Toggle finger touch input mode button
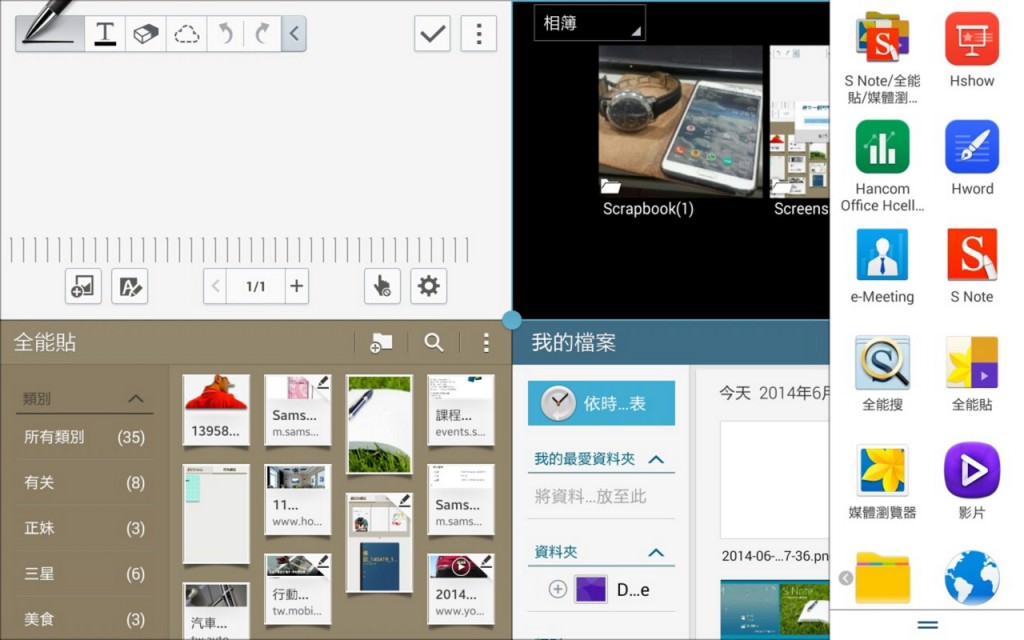1024x640 pixels. point(382,286)
